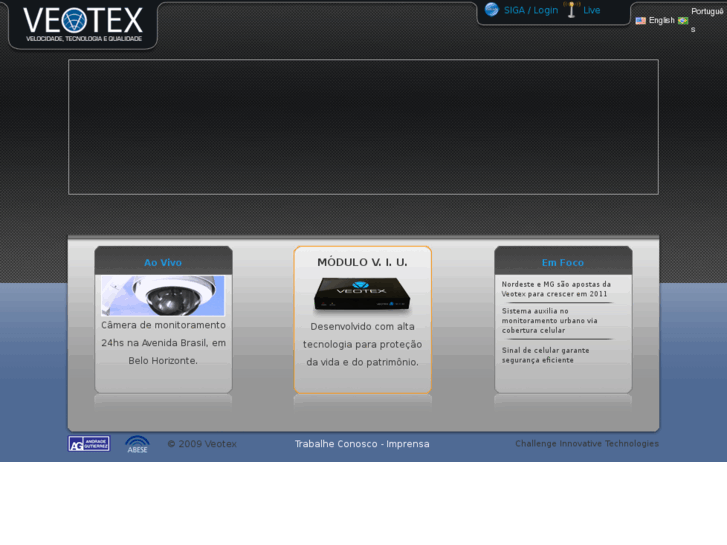Open news 'Sinal de celular garante segurança'
Viewport: 727px width, 545px height.
(x=545, y=355)
